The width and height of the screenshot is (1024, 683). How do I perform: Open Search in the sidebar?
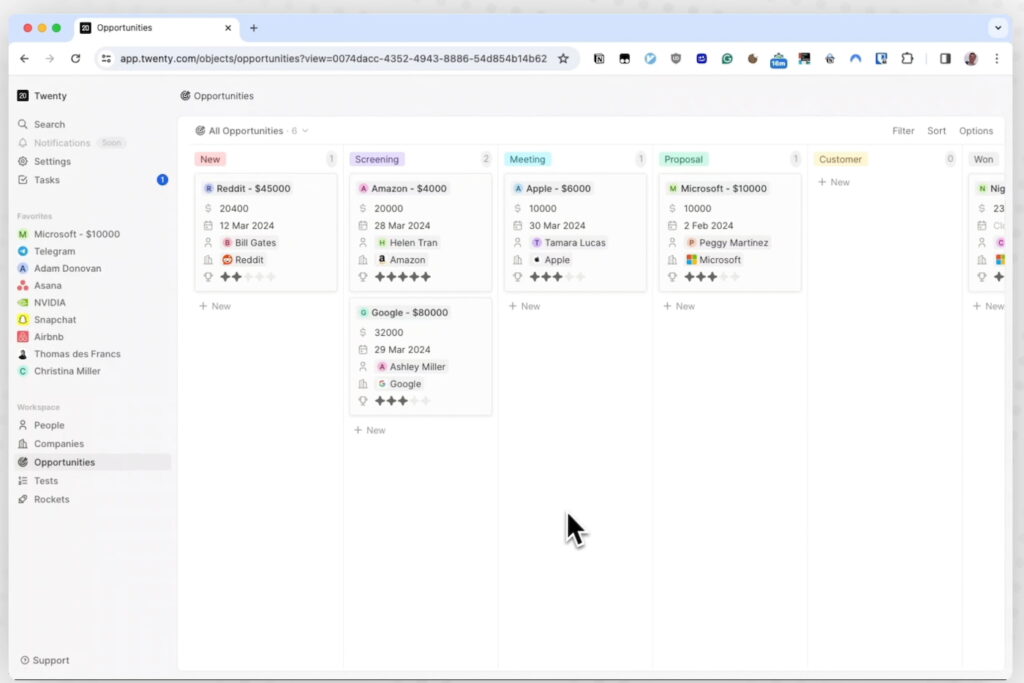tap(42, 124)
